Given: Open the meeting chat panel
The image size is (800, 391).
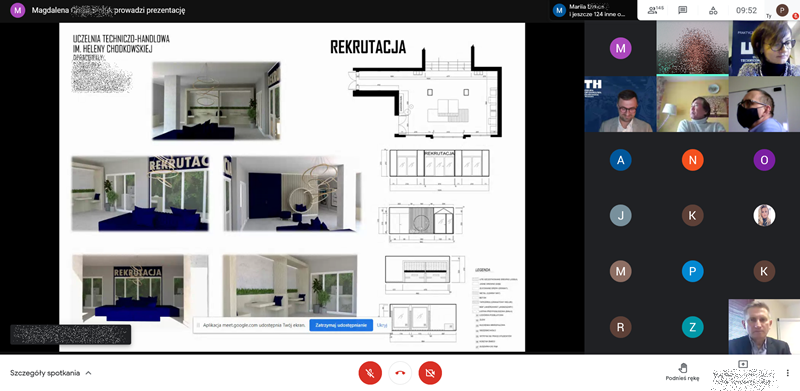Looking at the screenshot, I should [682, 10].
